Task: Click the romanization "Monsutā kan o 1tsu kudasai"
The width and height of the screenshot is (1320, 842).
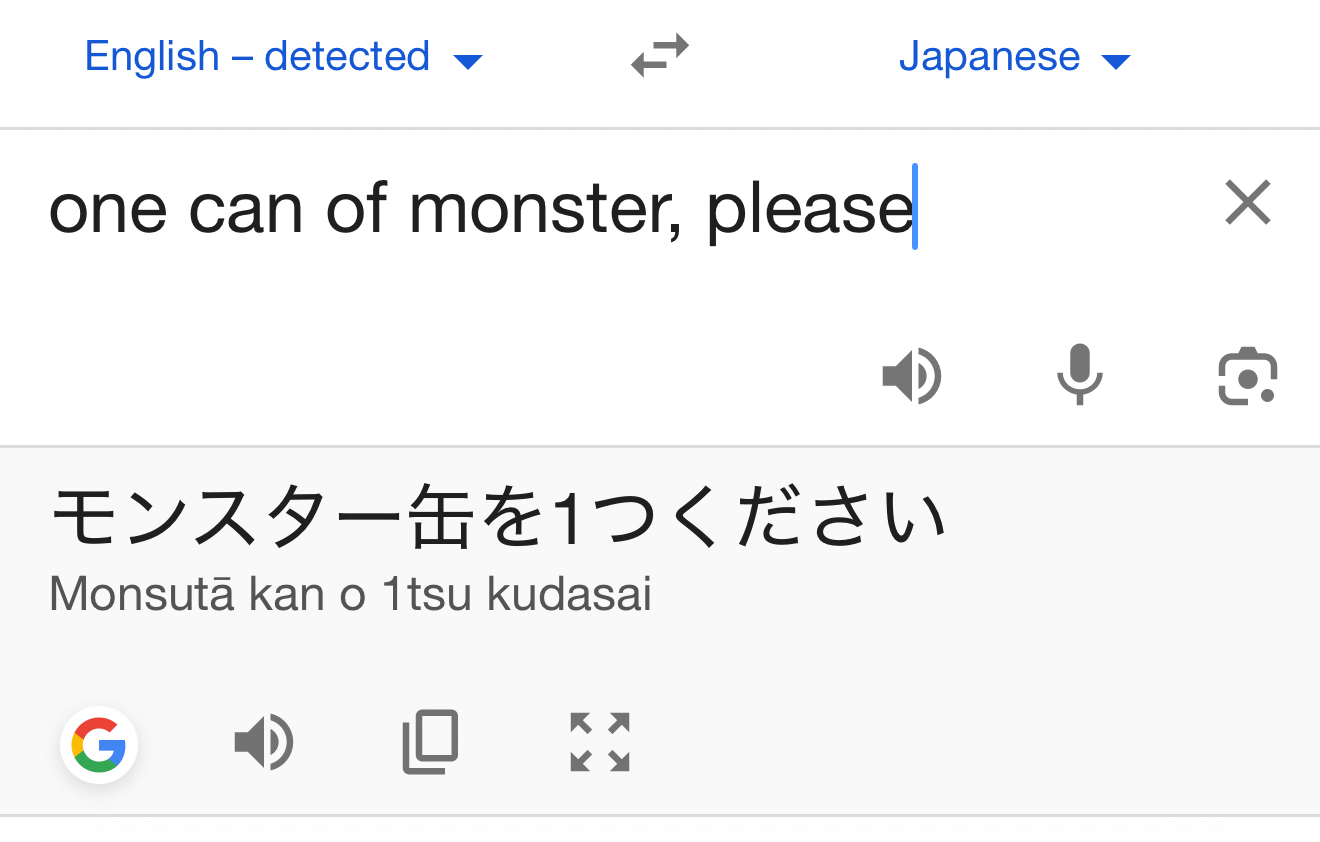Action: pos(350,595)
